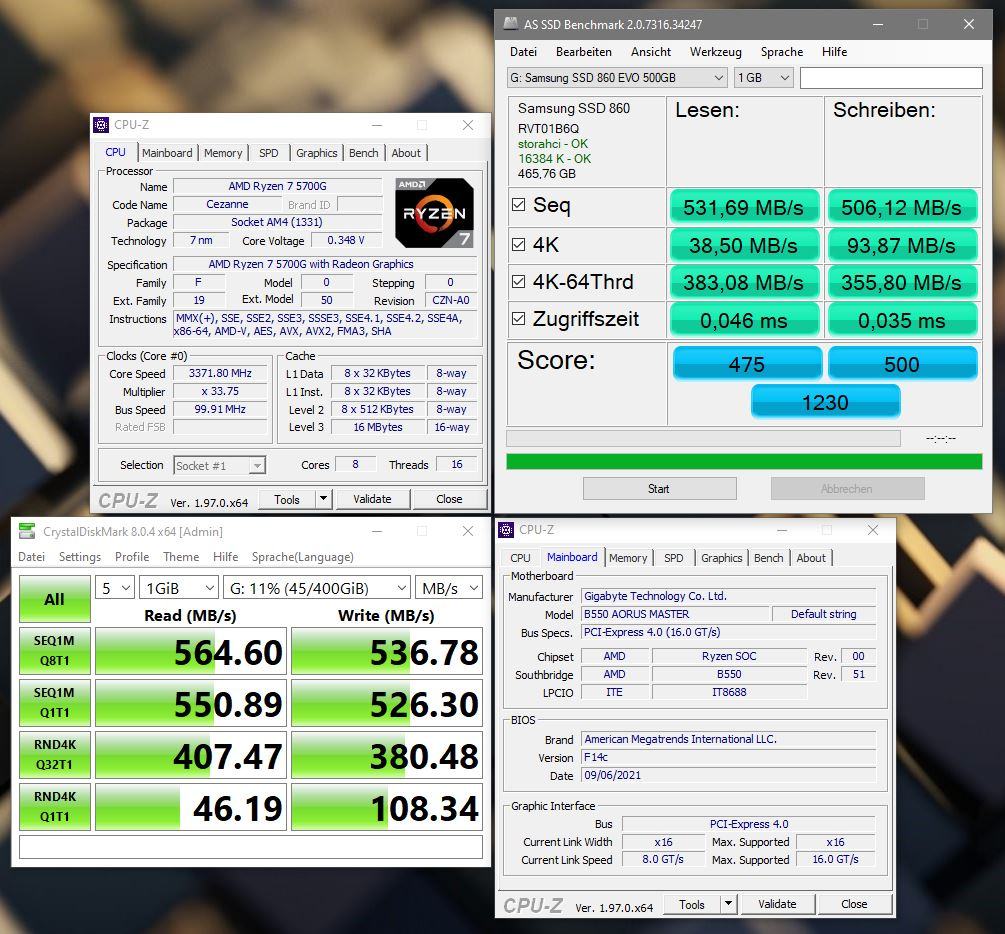This screenshot has height=934, width=1005.
Task: Click Tools button in the top CPU-Z window
Action: tap(287, 499)
